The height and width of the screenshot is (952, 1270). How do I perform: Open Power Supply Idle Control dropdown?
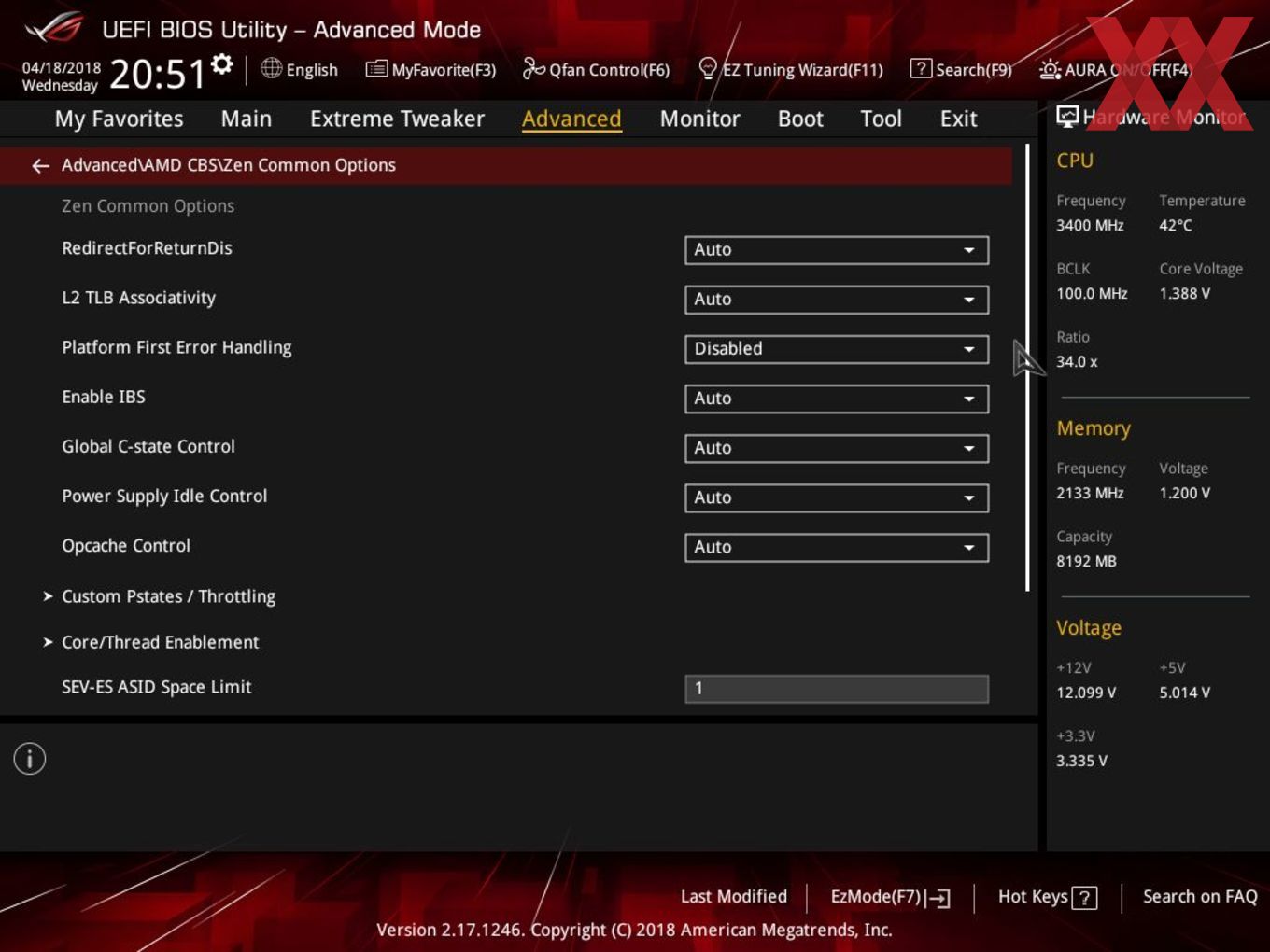coord(837,497)
